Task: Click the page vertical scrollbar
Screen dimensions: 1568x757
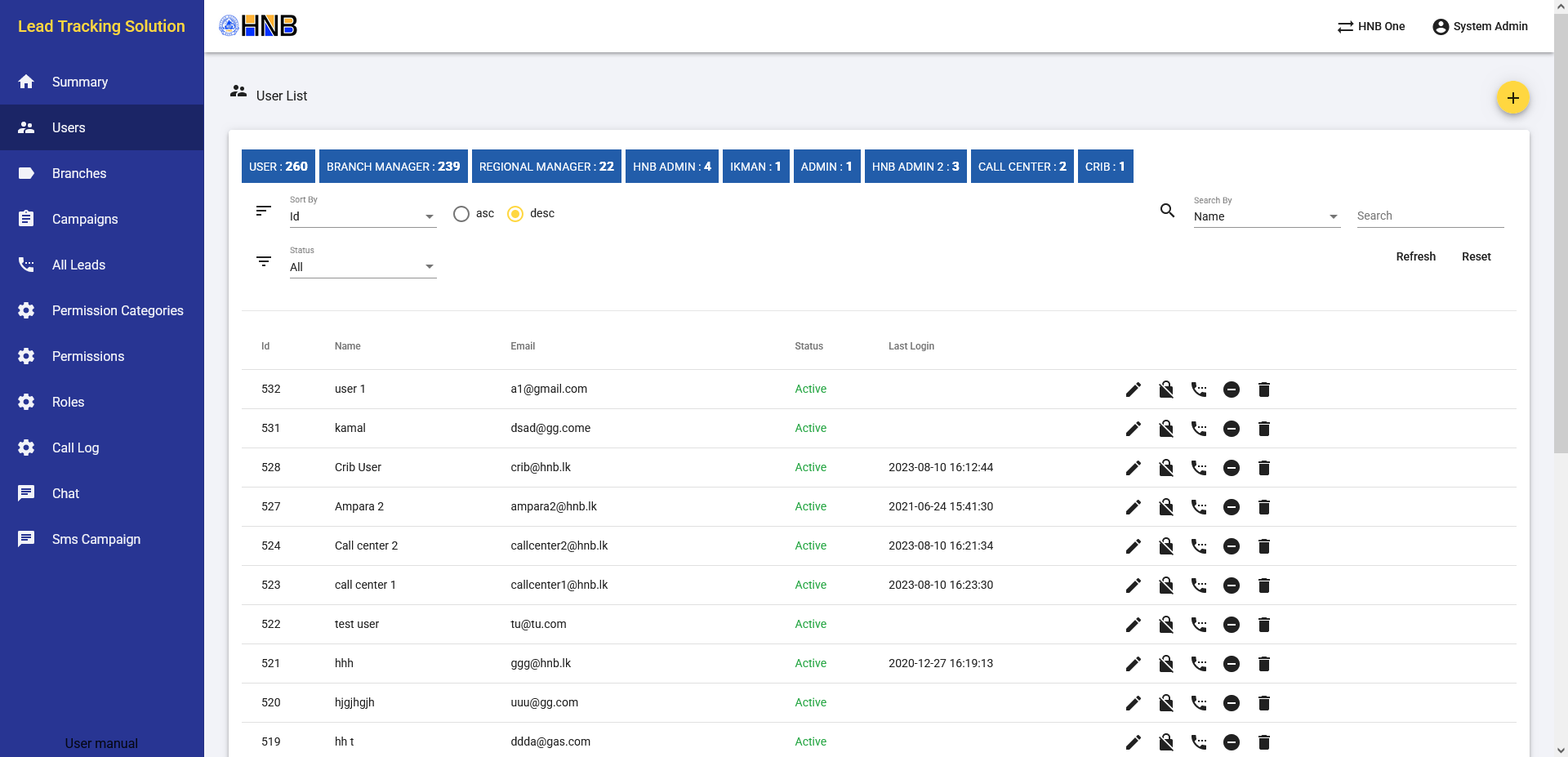Action: coord(1560,245)
